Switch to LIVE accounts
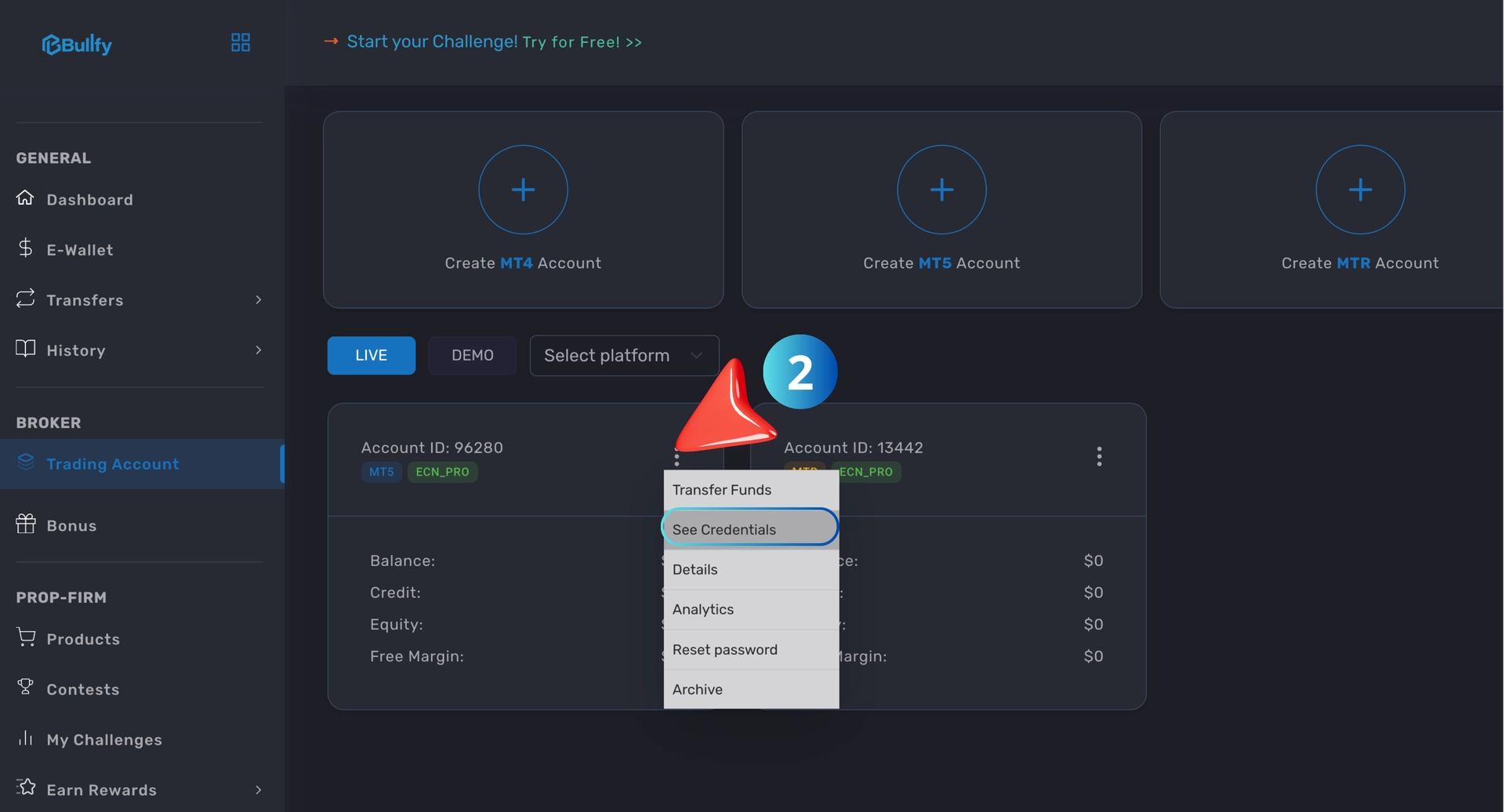 click(371, 355)
